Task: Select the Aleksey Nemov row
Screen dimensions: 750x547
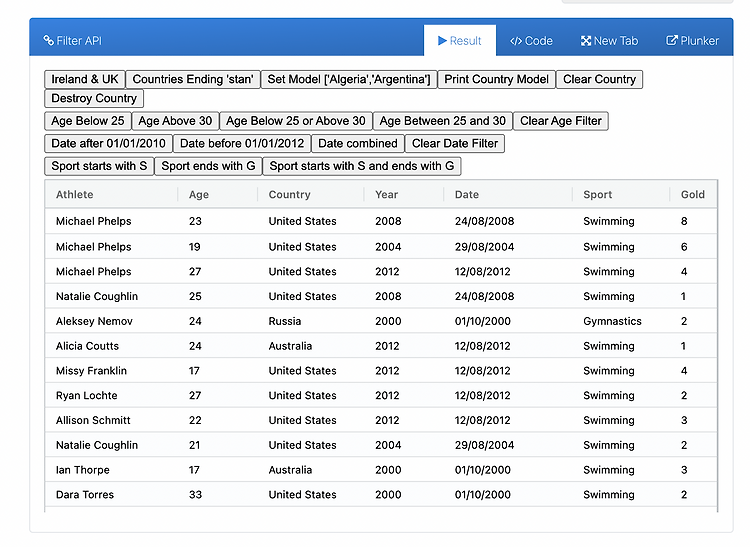Action: [x=381, y=321]
